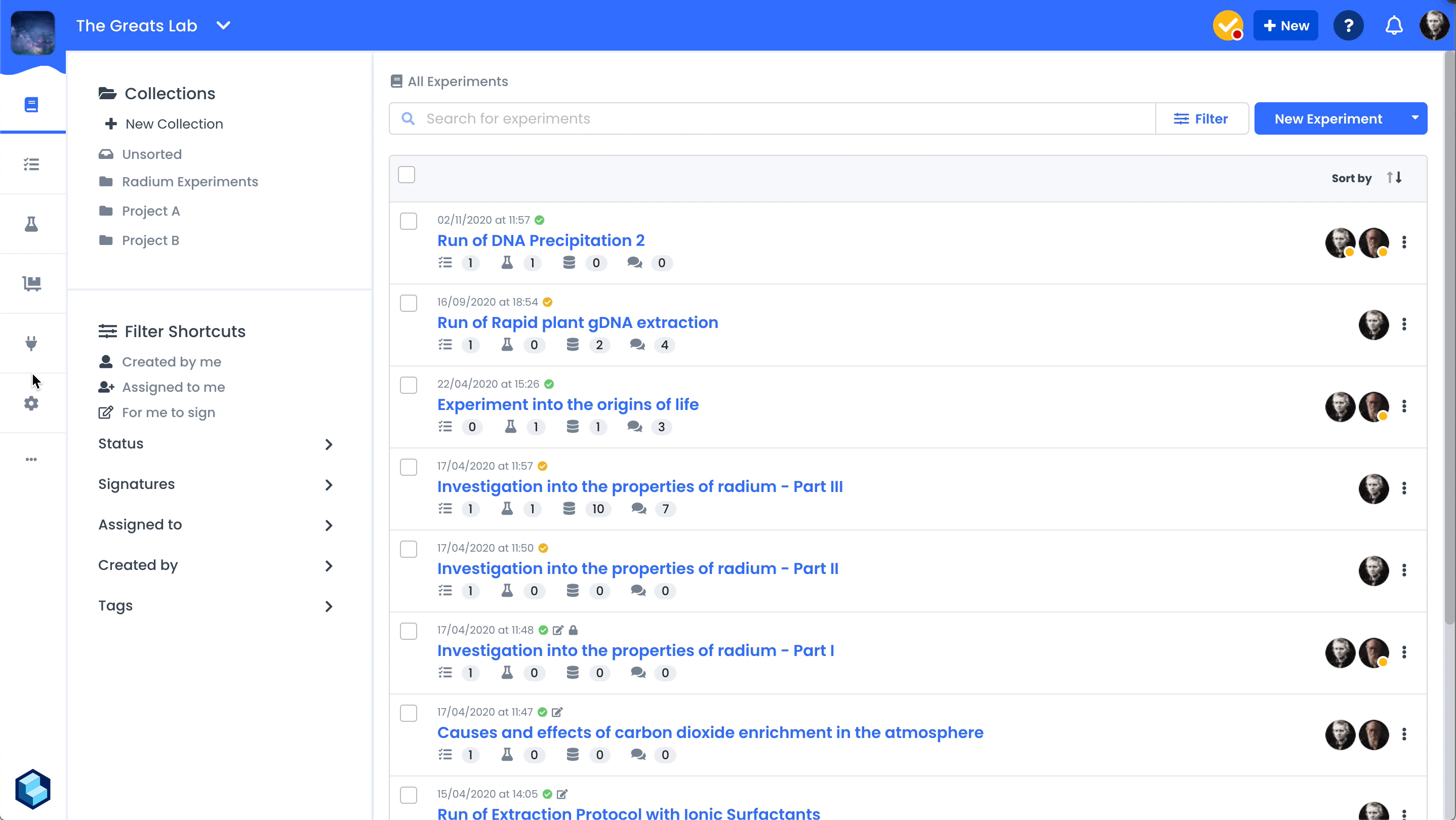Open the New Experiment dropdown arrow

tap(1414, 118)
